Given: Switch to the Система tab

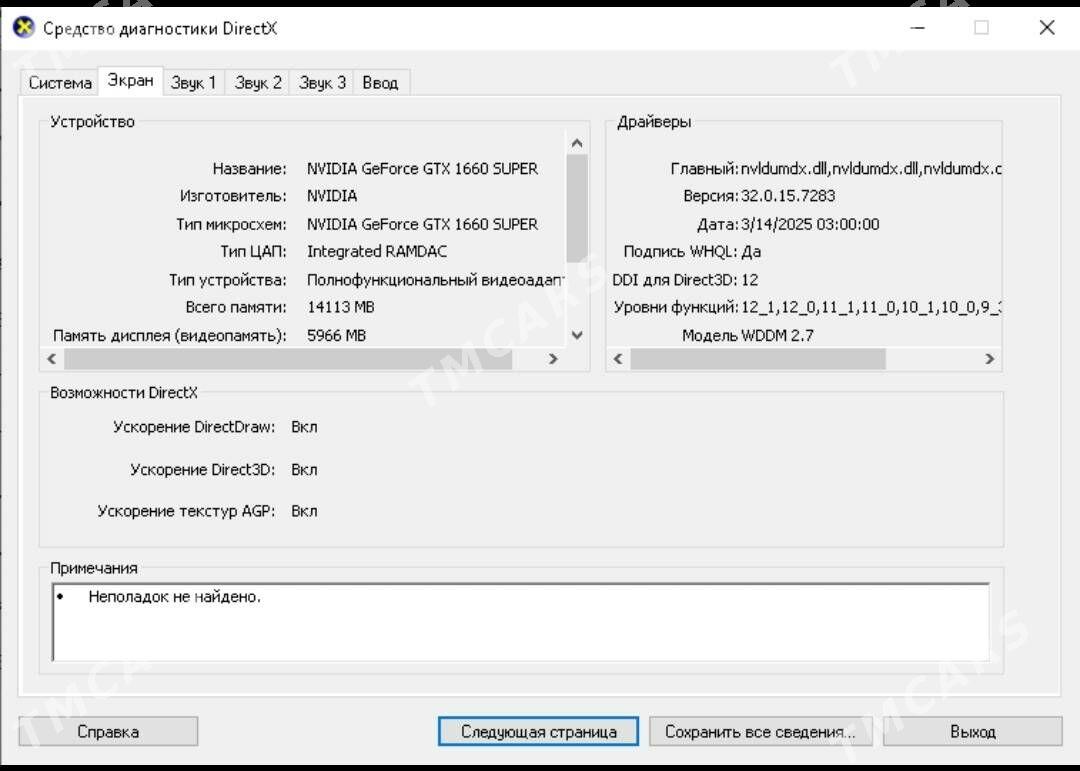Looking at the screenshot, I should coord(60,83).
